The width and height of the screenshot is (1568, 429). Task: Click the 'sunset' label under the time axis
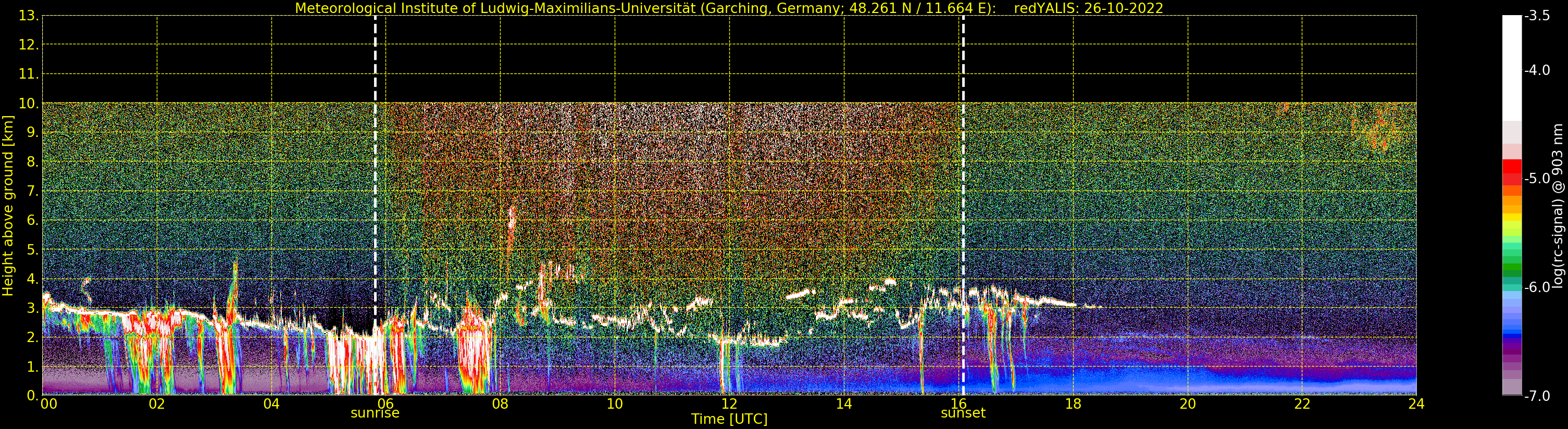click(x=963, y=412)
